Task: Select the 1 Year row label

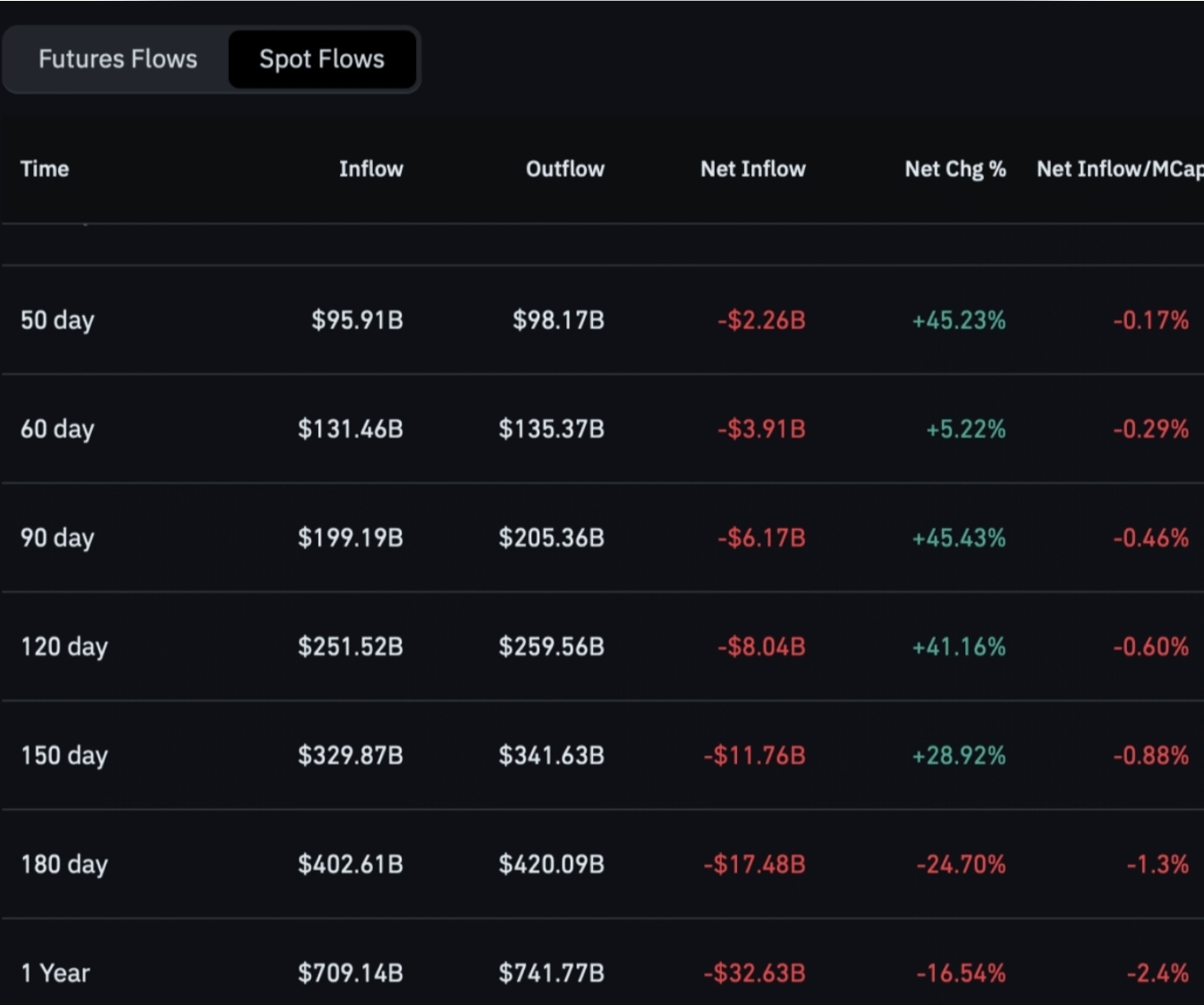Action: (55, 974)
